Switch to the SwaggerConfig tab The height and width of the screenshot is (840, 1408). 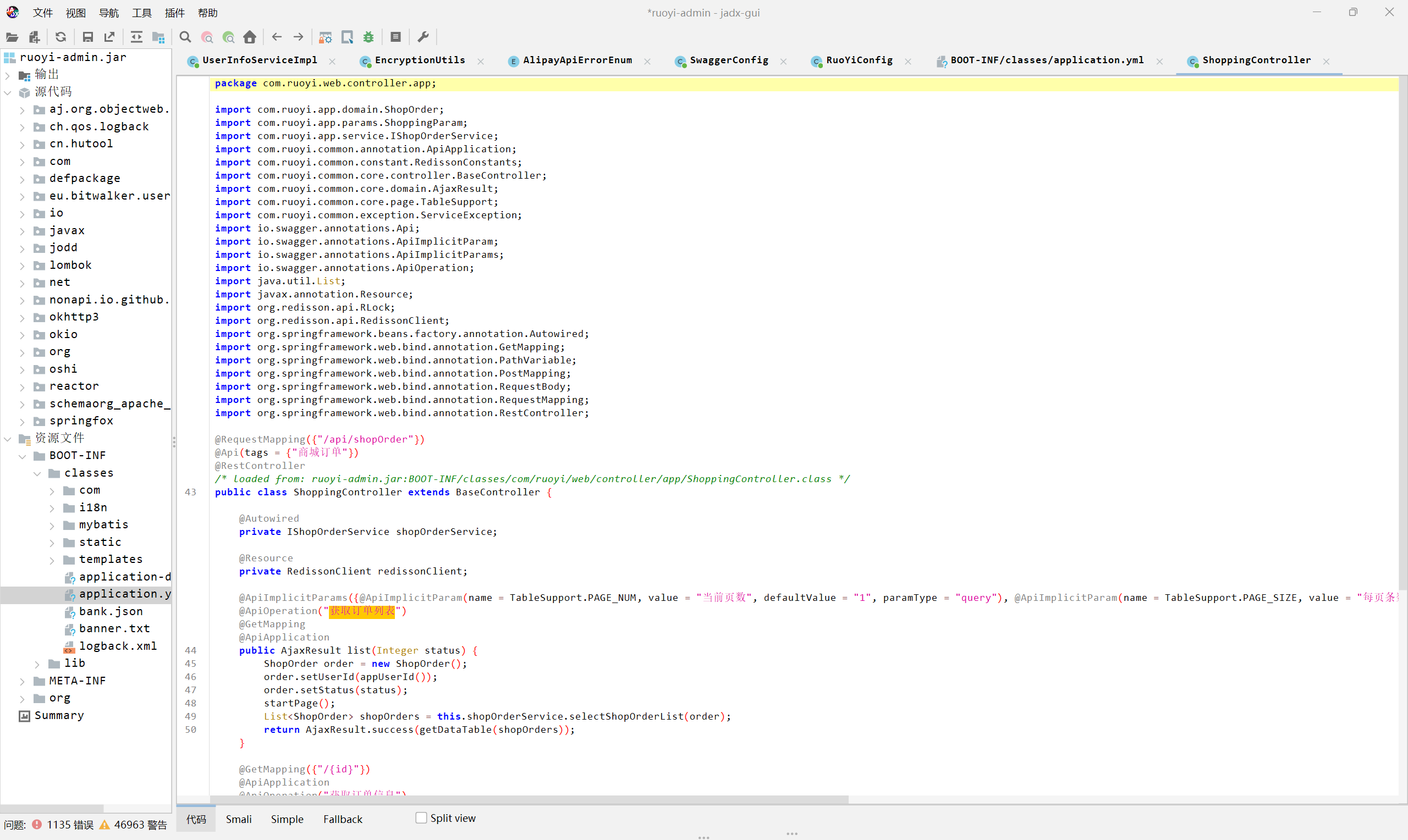click(x=728, y=60)
